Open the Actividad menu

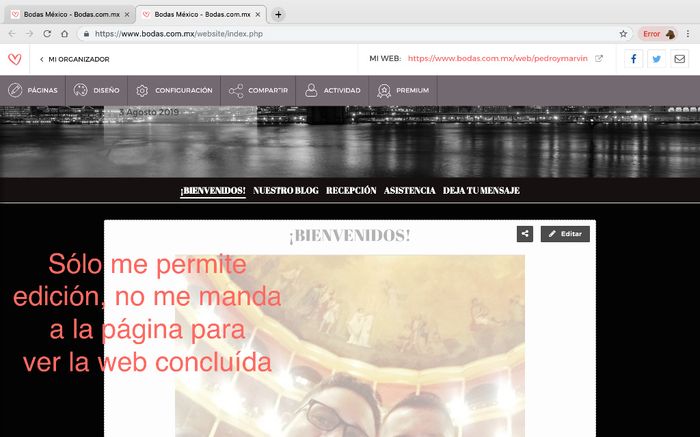332,90
